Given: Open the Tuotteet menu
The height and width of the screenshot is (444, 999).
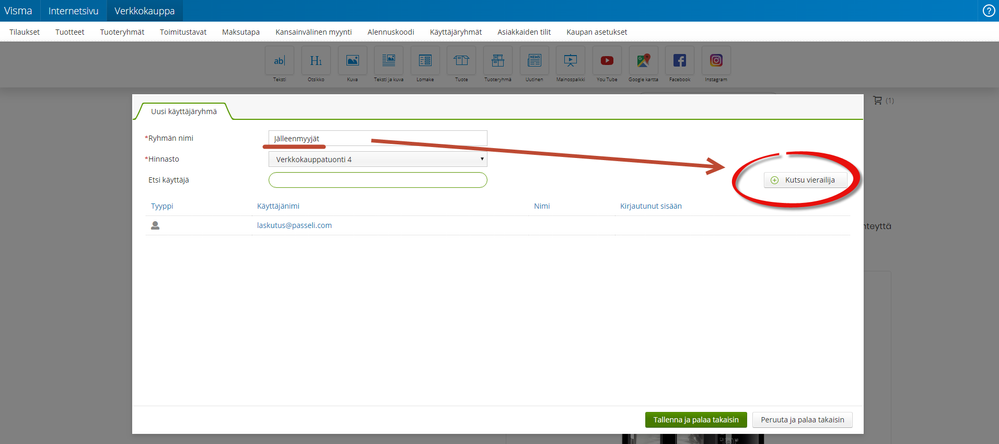Looking at the screenshot, I should [70, 32].
